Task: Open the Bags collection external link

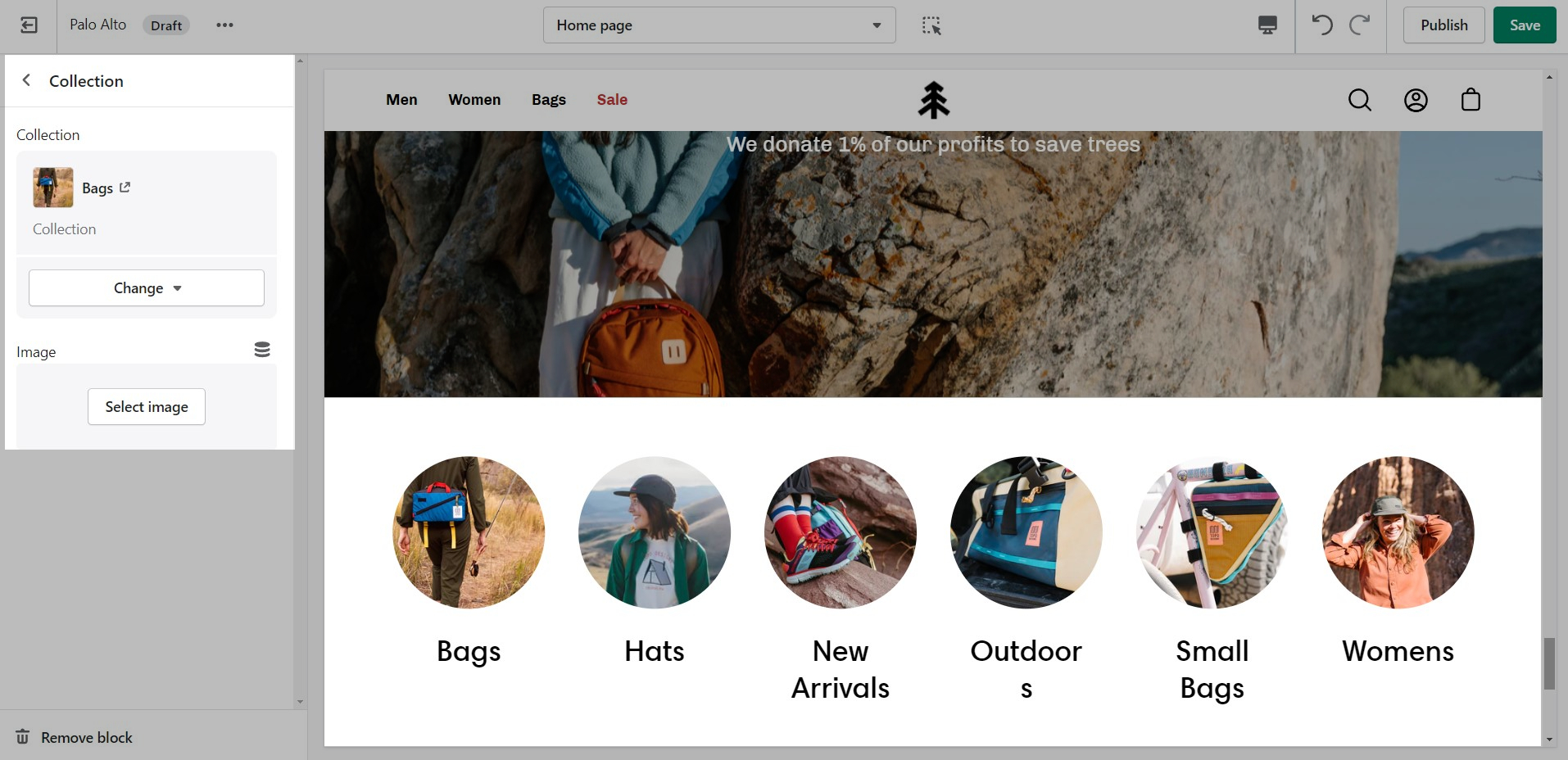Action: pyautogui.click(x=125, y=188)
